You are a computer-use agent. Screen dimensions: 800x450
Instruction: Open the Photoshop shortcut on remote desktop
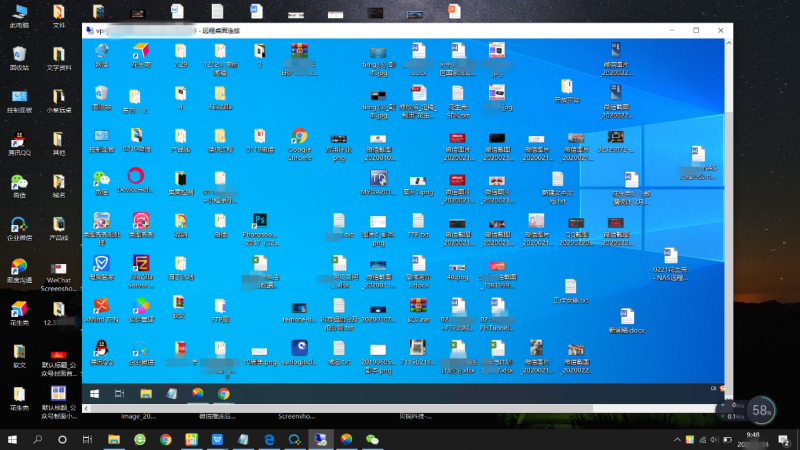(x=259, y=221)
